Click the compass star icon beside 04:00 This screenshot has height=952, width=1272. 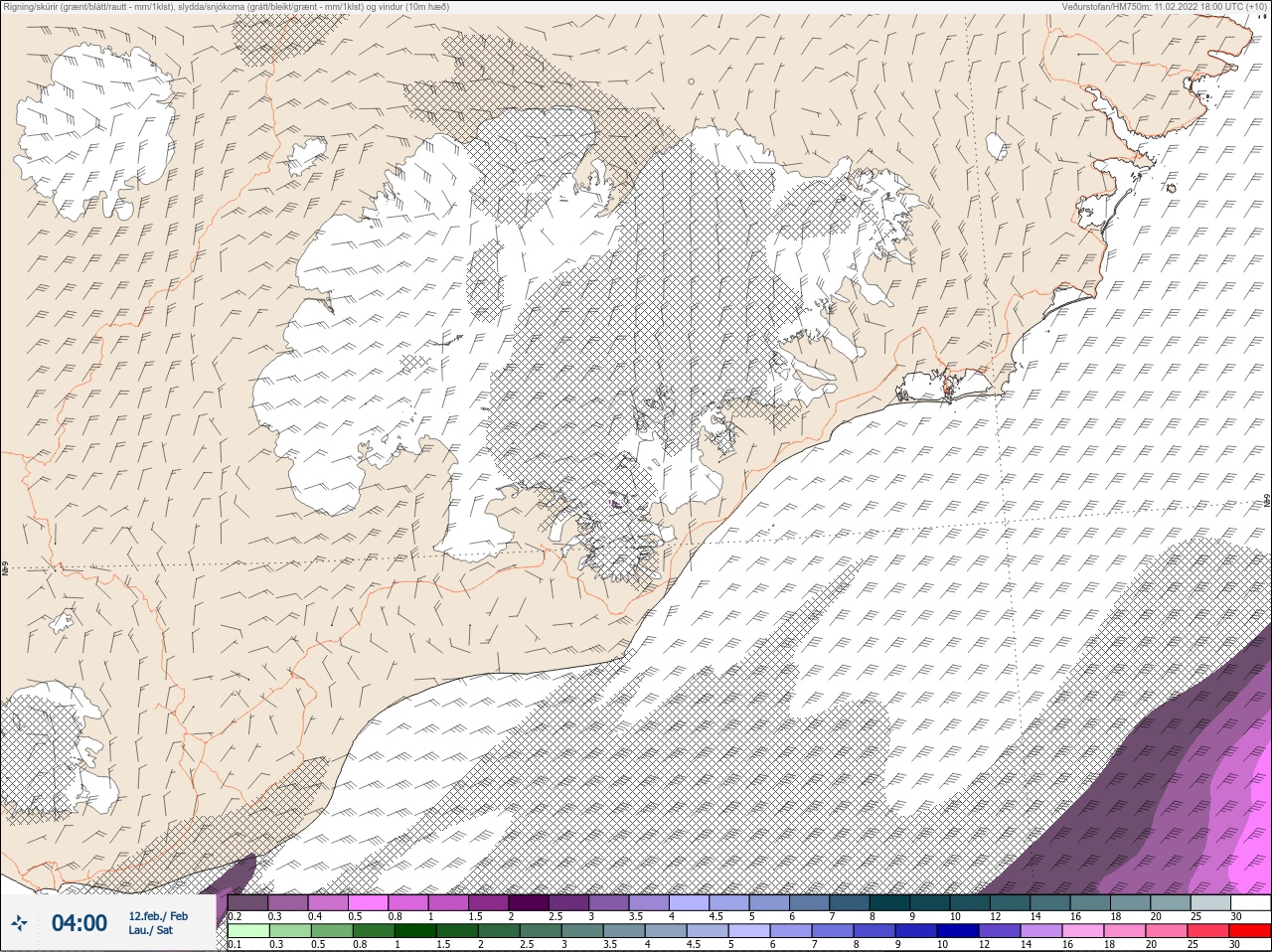pyautogui.click(x=19, y=923)
